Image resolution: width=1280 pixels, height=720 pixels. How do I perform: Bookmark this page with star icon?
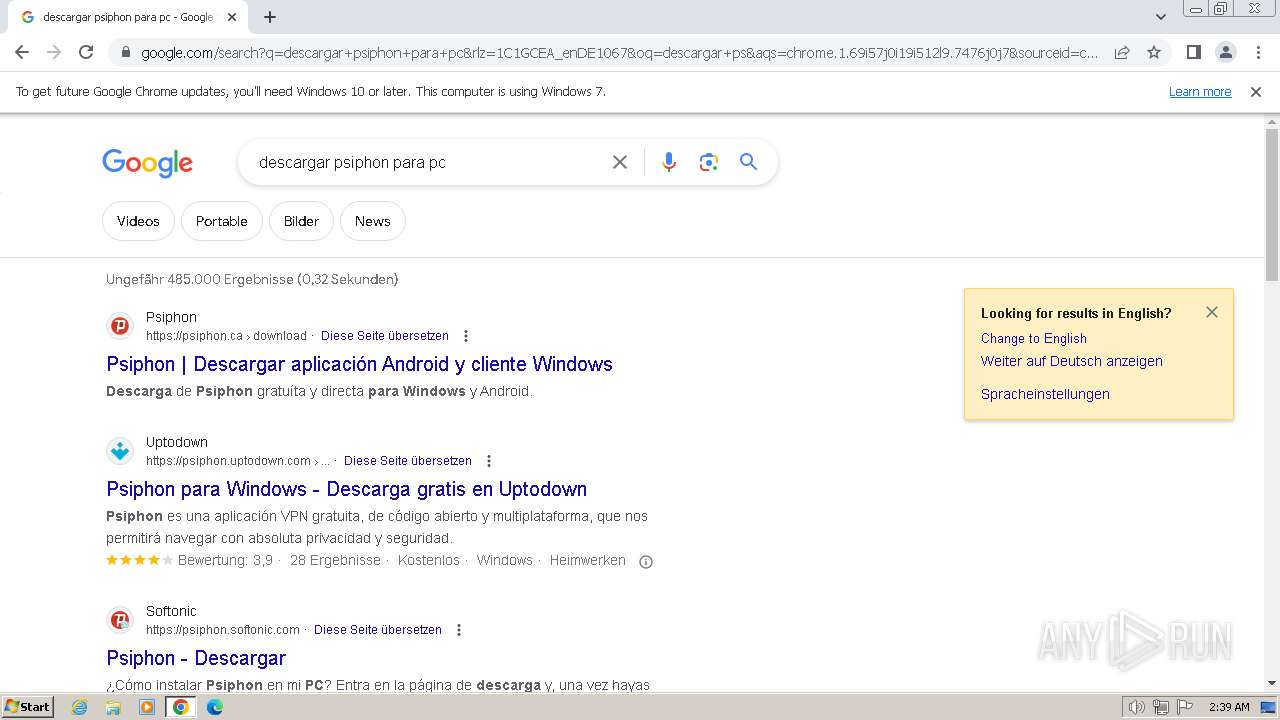(x=1154, y=52)
